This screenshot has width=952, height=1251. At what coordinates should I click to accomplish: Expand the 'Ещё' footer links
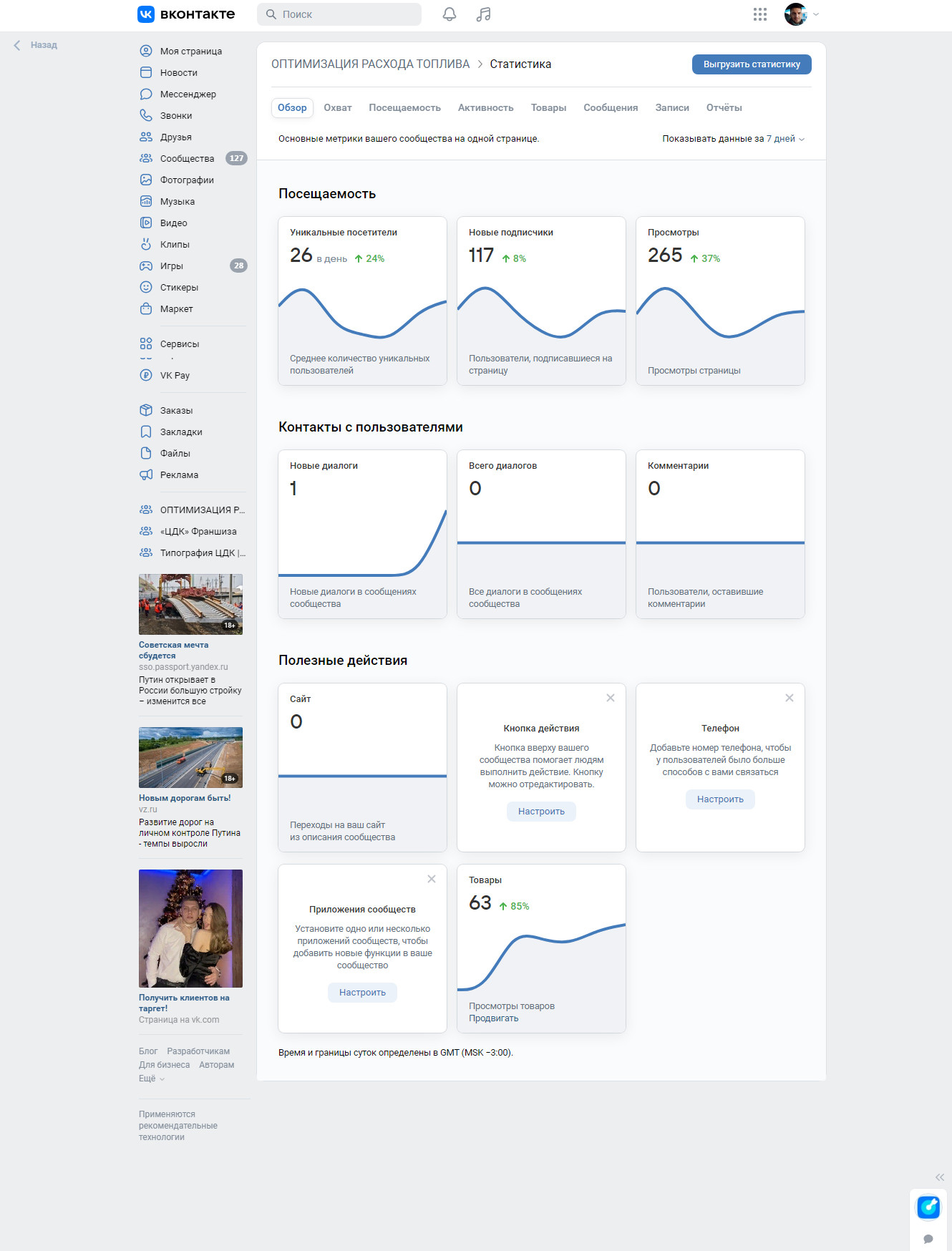[152, 1079]
